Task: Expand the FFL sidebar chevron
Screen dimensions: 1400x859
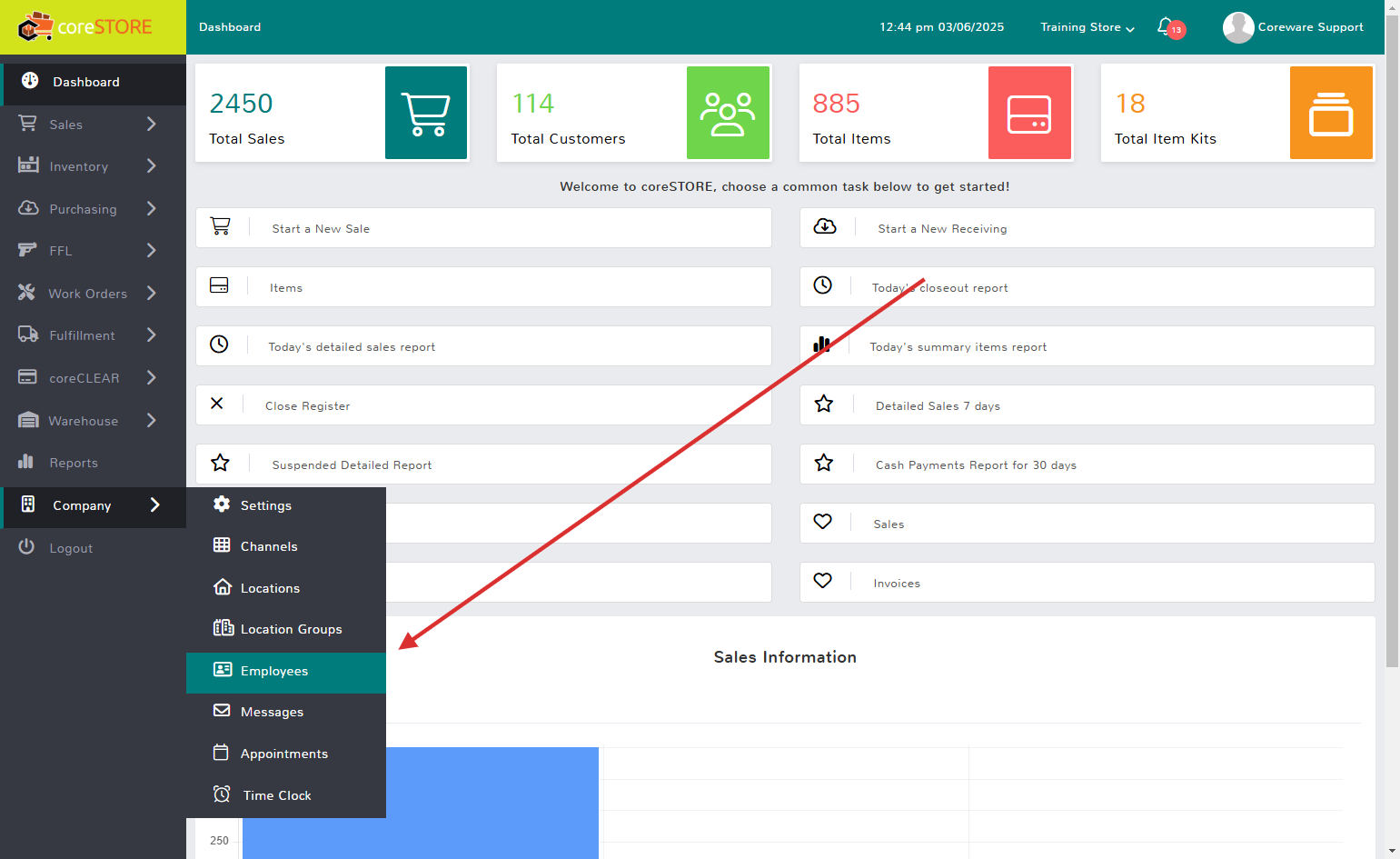Action: click(152, 250)
